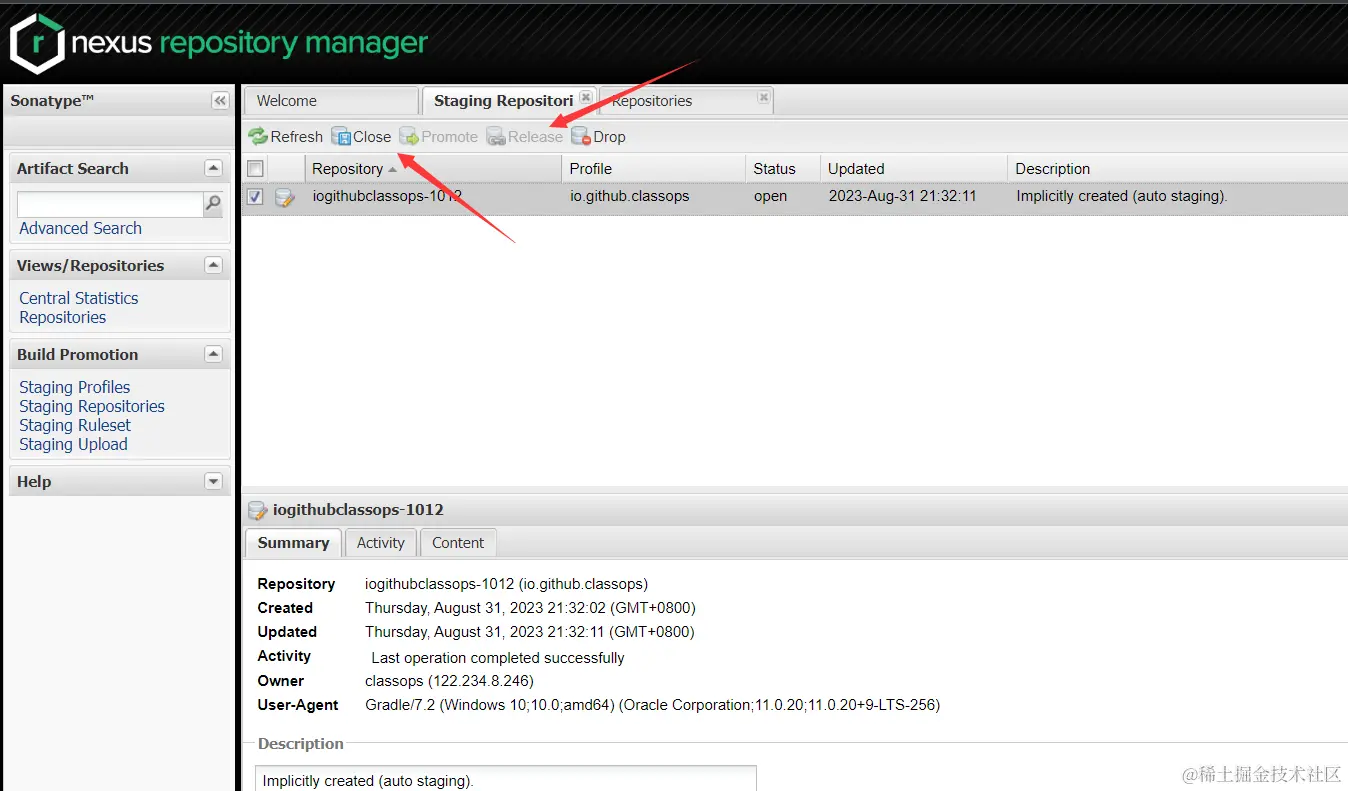
Task: Open the Central Statistics link
Action: (x=79, y=298)
